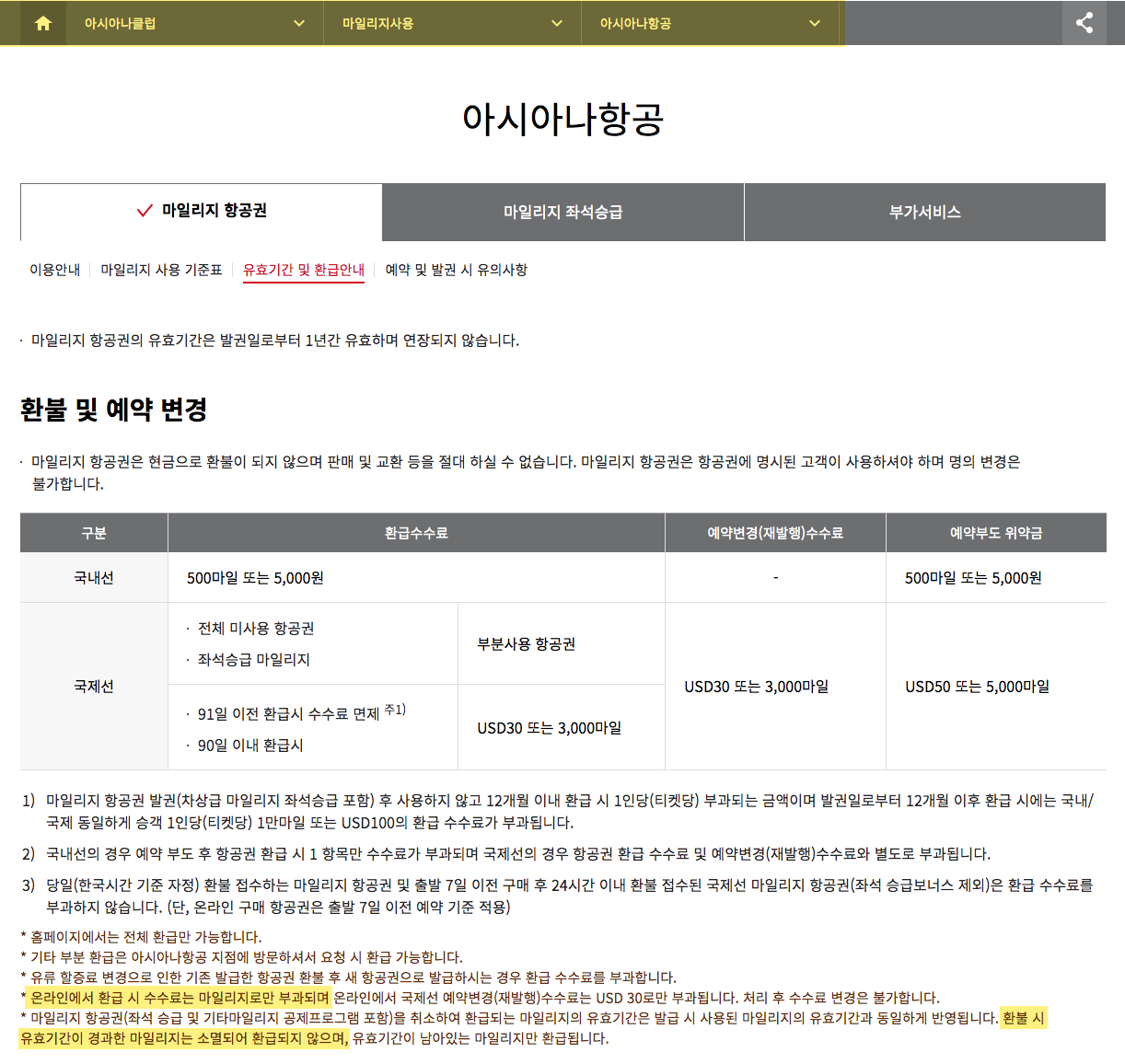Click the 환불 및 예약 변경 heading
The image size is (1125, 1064).
pos(114,410)
